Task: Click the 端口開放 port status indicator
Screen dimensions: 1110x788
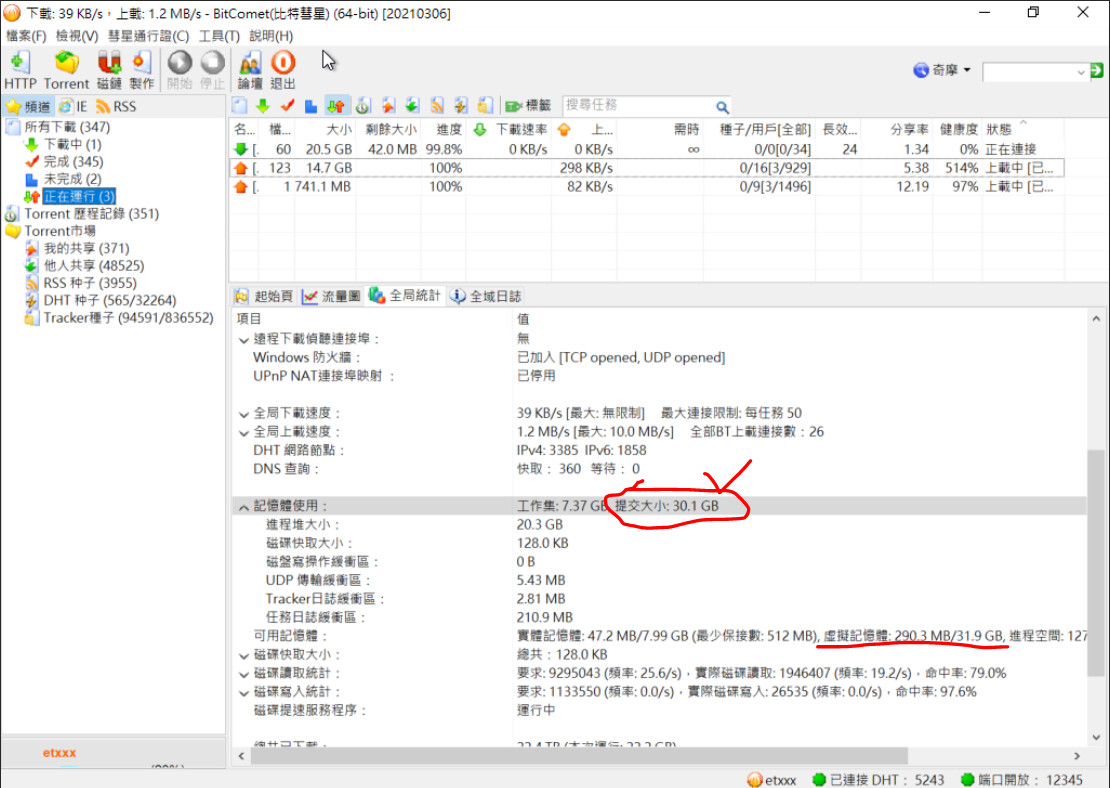Action: [x=1022, y=780]
